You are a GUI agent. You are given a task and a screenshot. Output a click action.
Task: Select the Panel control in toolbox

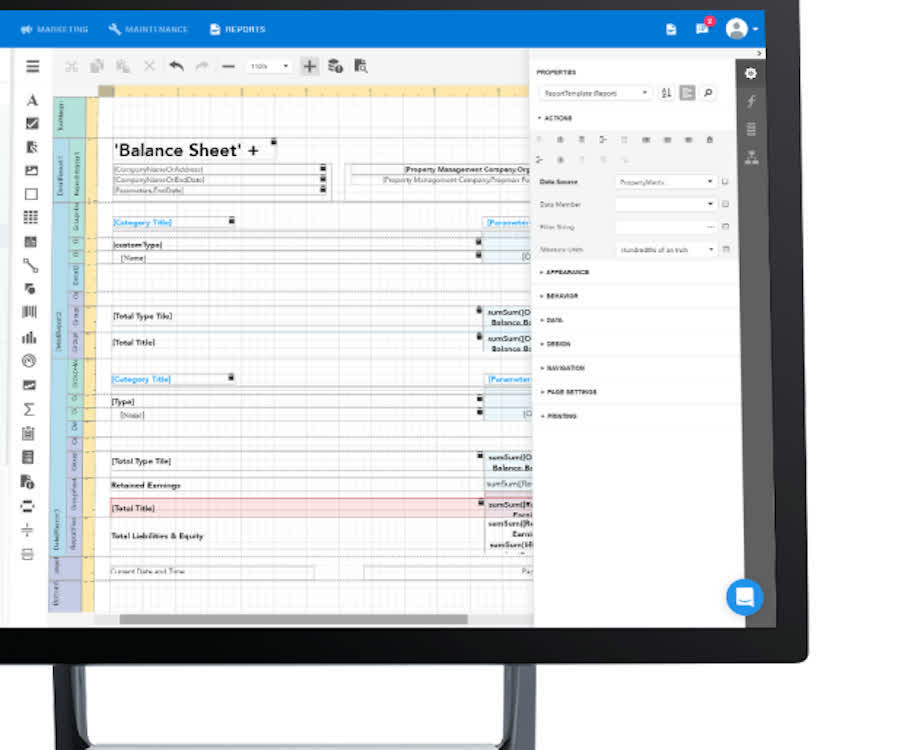pyautogui.click(x=32, y=194)
